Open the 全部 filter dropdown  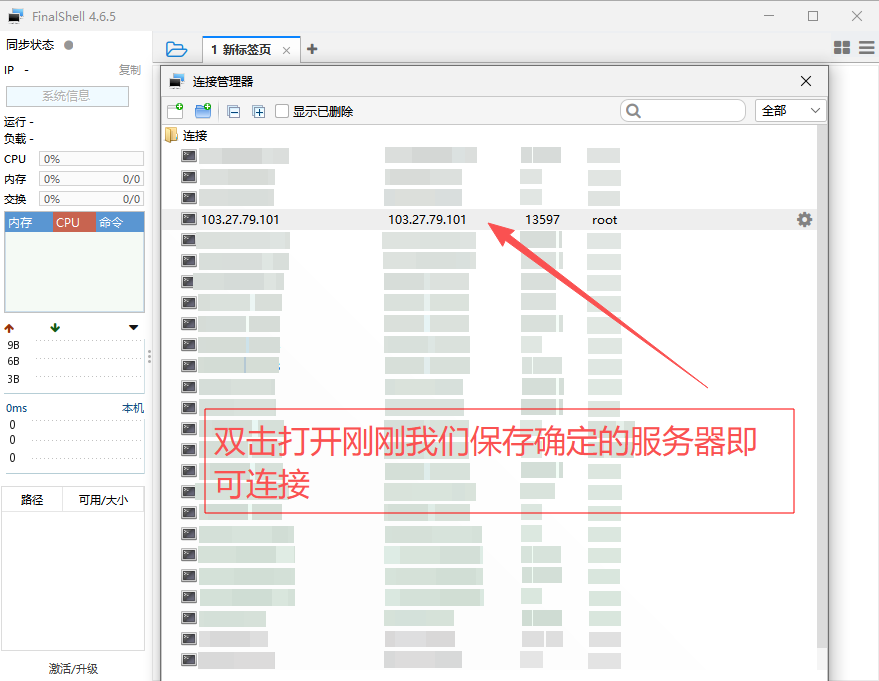click(792, 111)
